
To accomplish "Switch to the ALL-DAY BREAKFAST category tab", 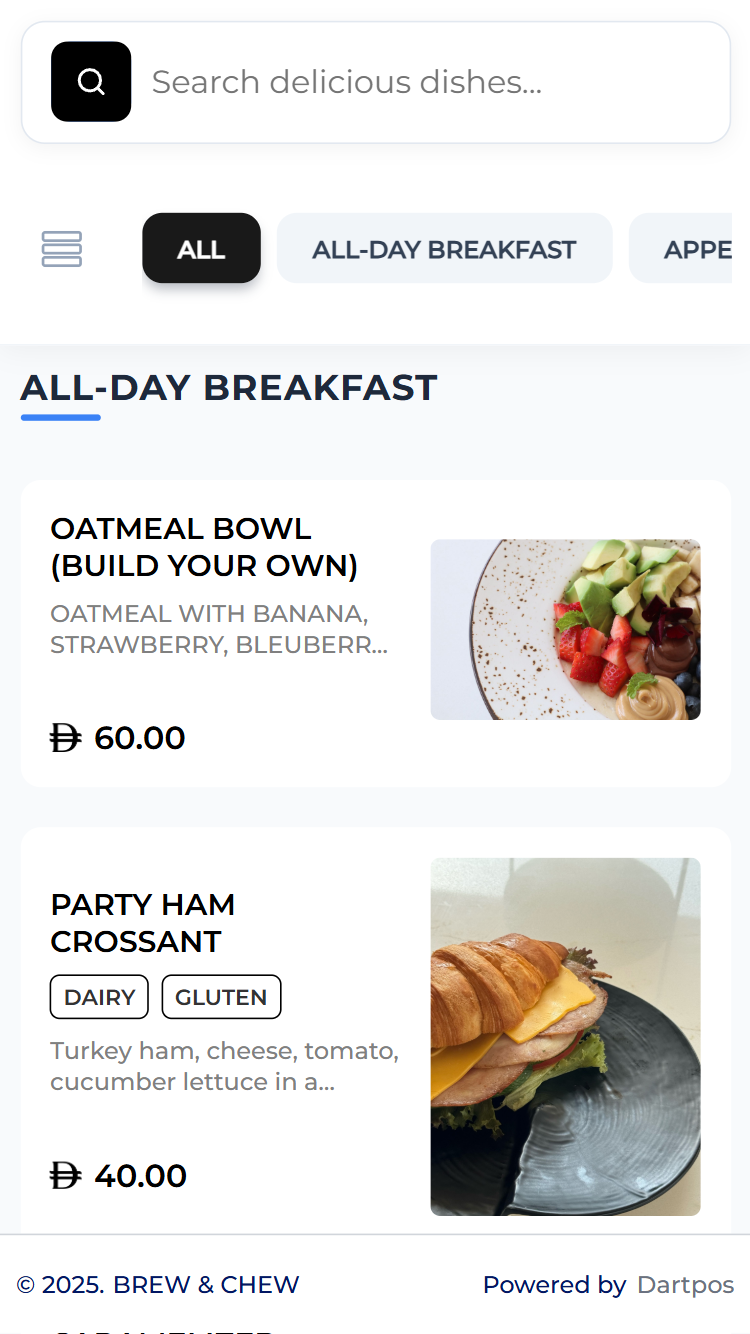I will (444, 249).
